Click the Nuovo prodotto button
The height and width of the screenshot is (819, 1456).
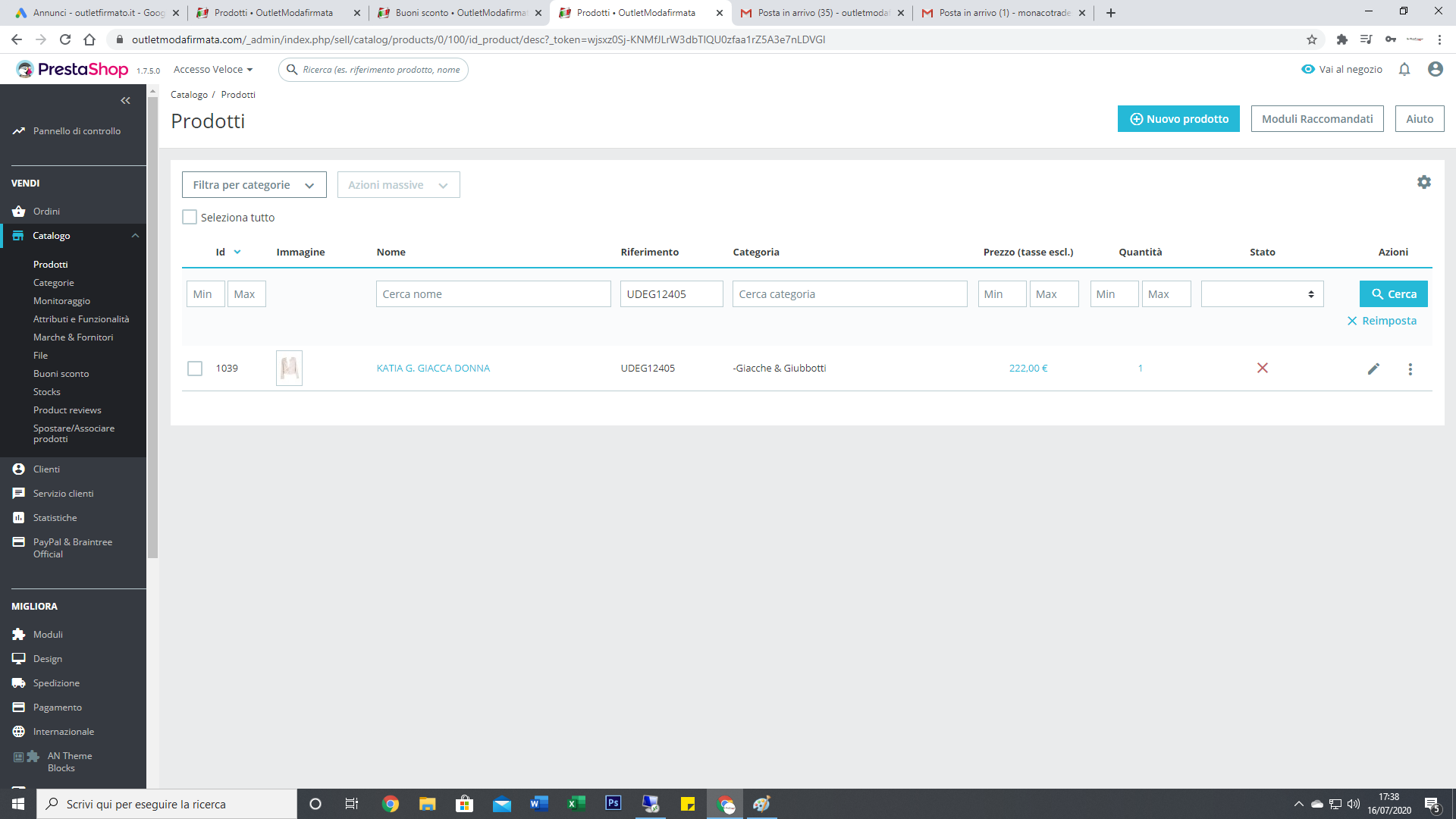tap(1178, 119)
